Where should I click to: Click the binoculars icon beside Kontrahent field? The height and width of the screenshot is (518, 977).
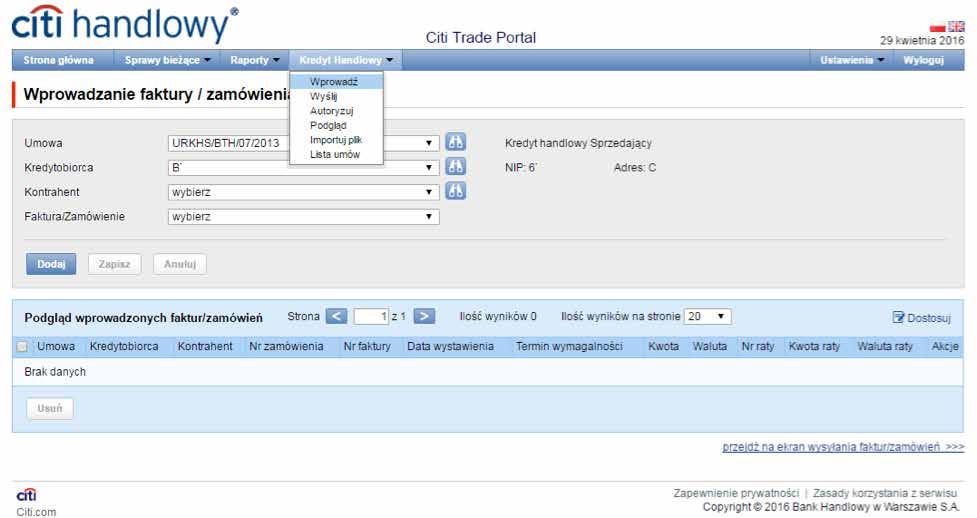click(x=455, y=191)
